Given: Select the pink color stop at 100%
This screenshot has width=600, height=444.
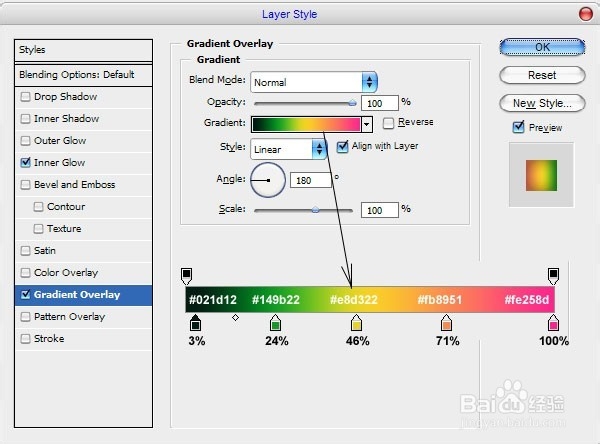Looking at the screenshot, I should tap(553, 323).
